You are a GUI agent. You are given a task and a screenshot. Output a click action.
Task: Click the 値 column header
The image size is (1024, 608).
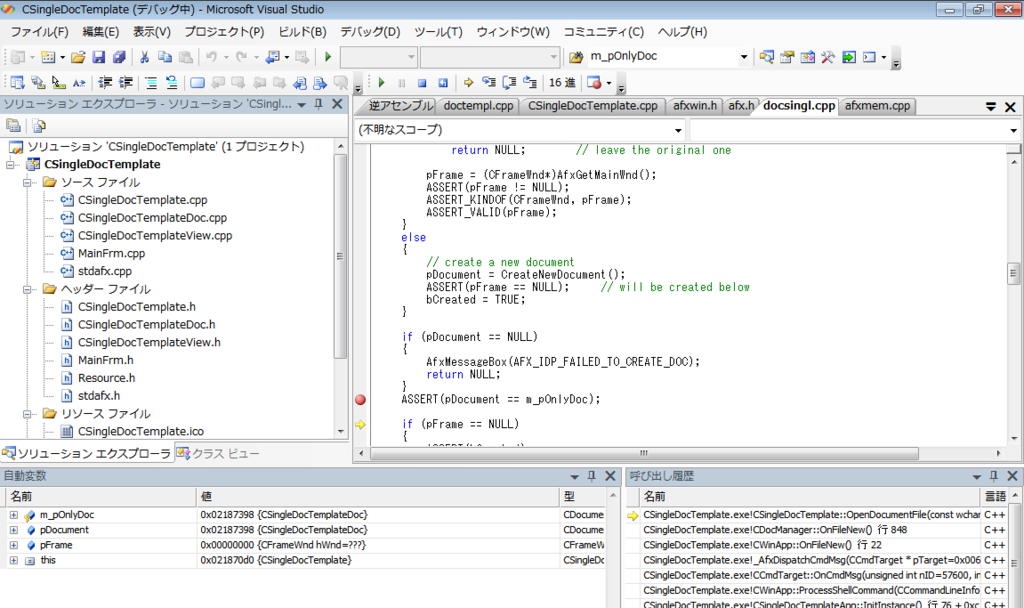378,497
